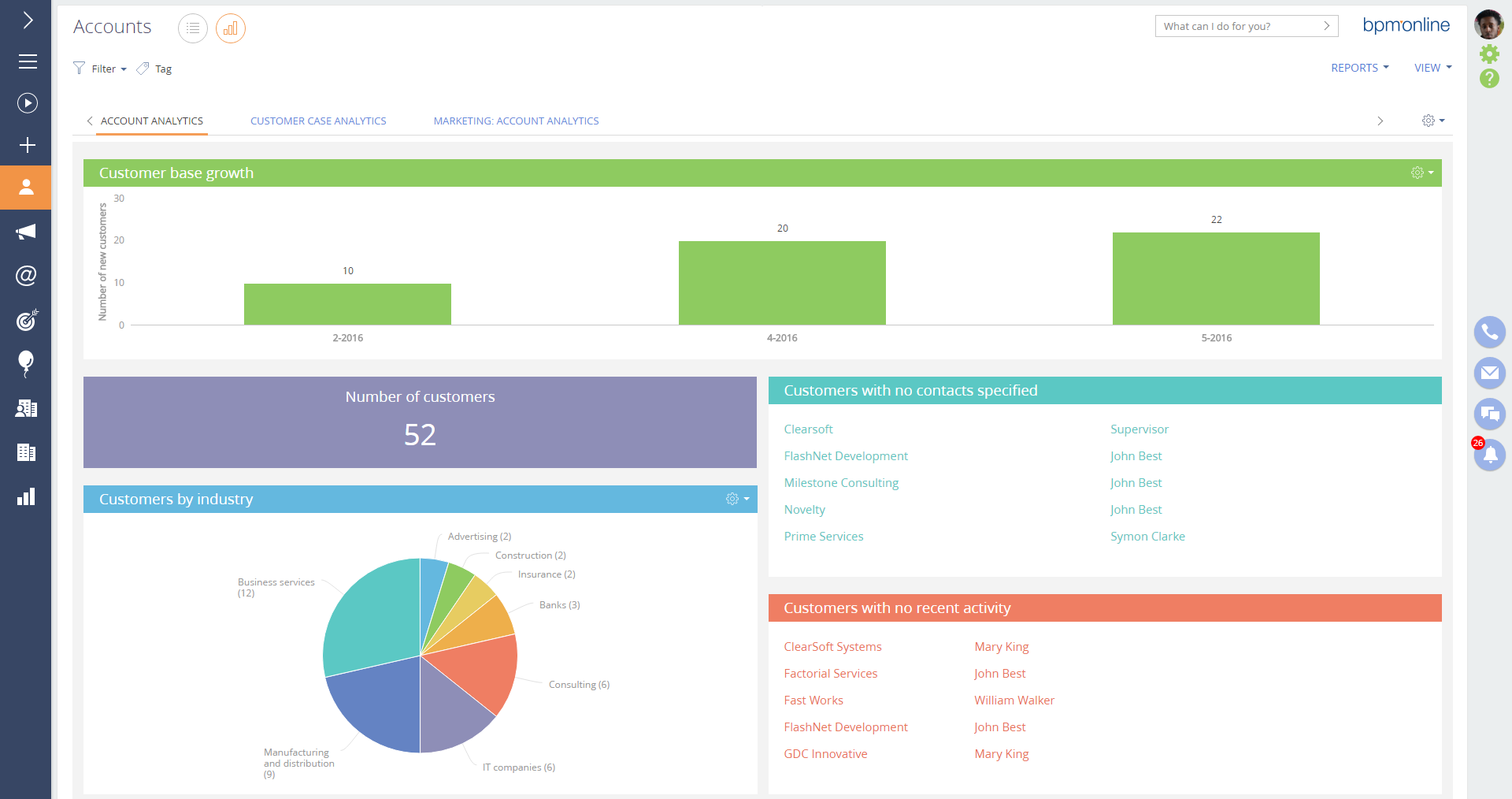1512x799 pixels.
Task: Open the REPORTS menu
Action: (1359, 68)
